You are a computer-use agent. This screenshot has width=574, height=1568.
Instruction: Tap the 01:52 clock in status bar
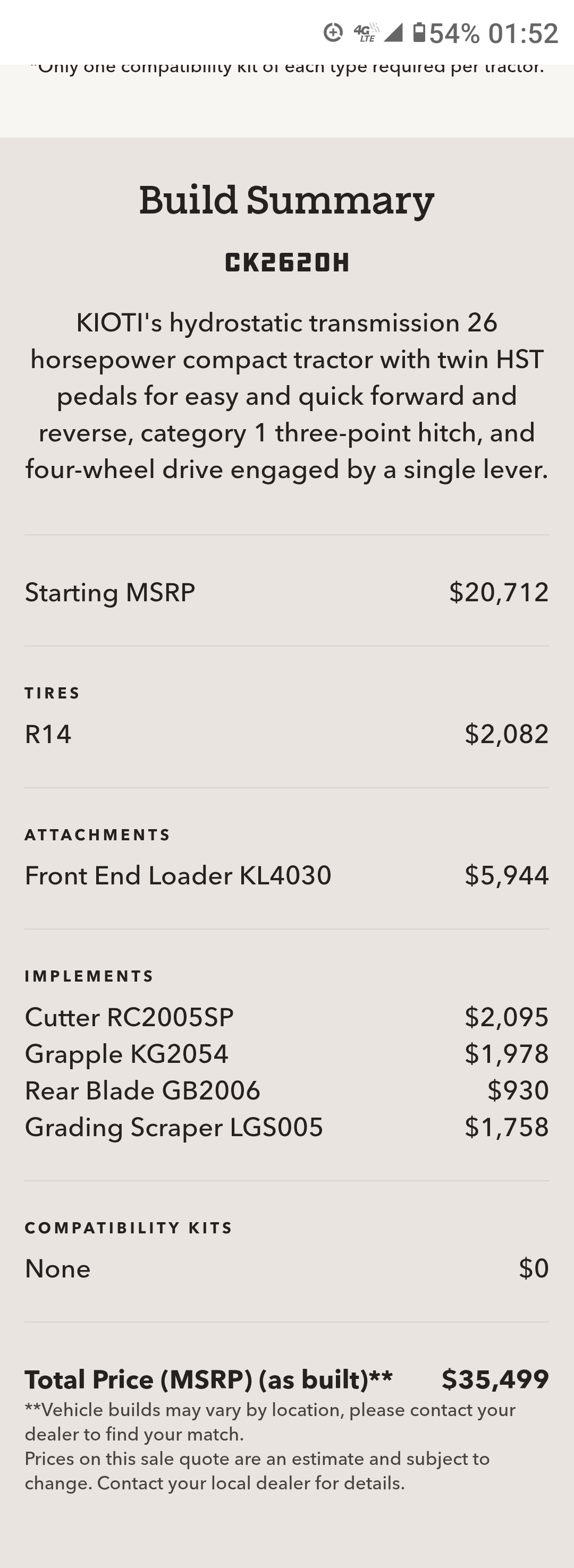(x=523, y=33)
